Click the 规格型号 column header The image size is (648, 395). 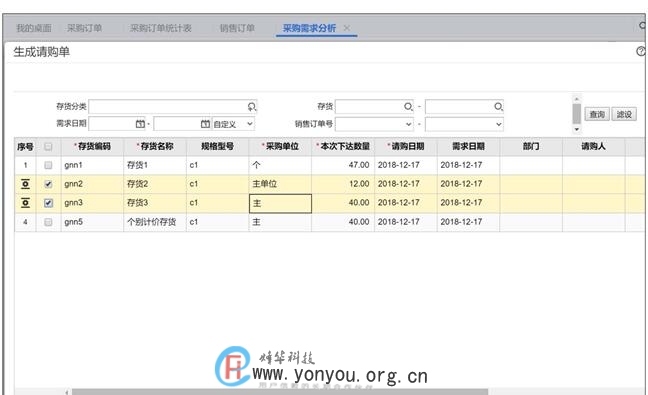point(217,146)
